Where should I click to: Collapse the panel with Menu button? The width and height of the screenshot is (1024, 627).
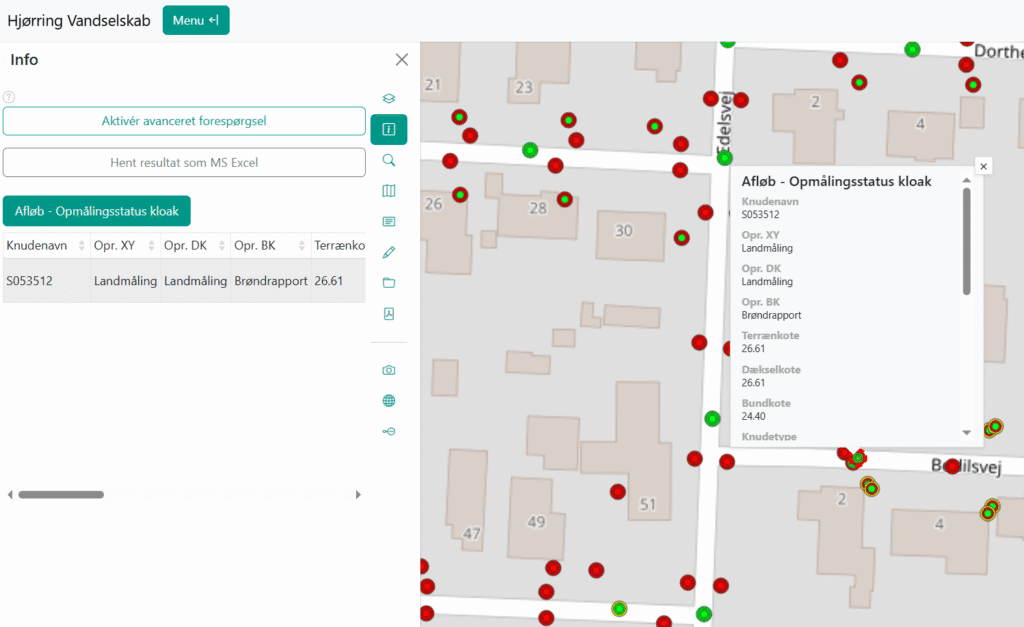point(196,20)
